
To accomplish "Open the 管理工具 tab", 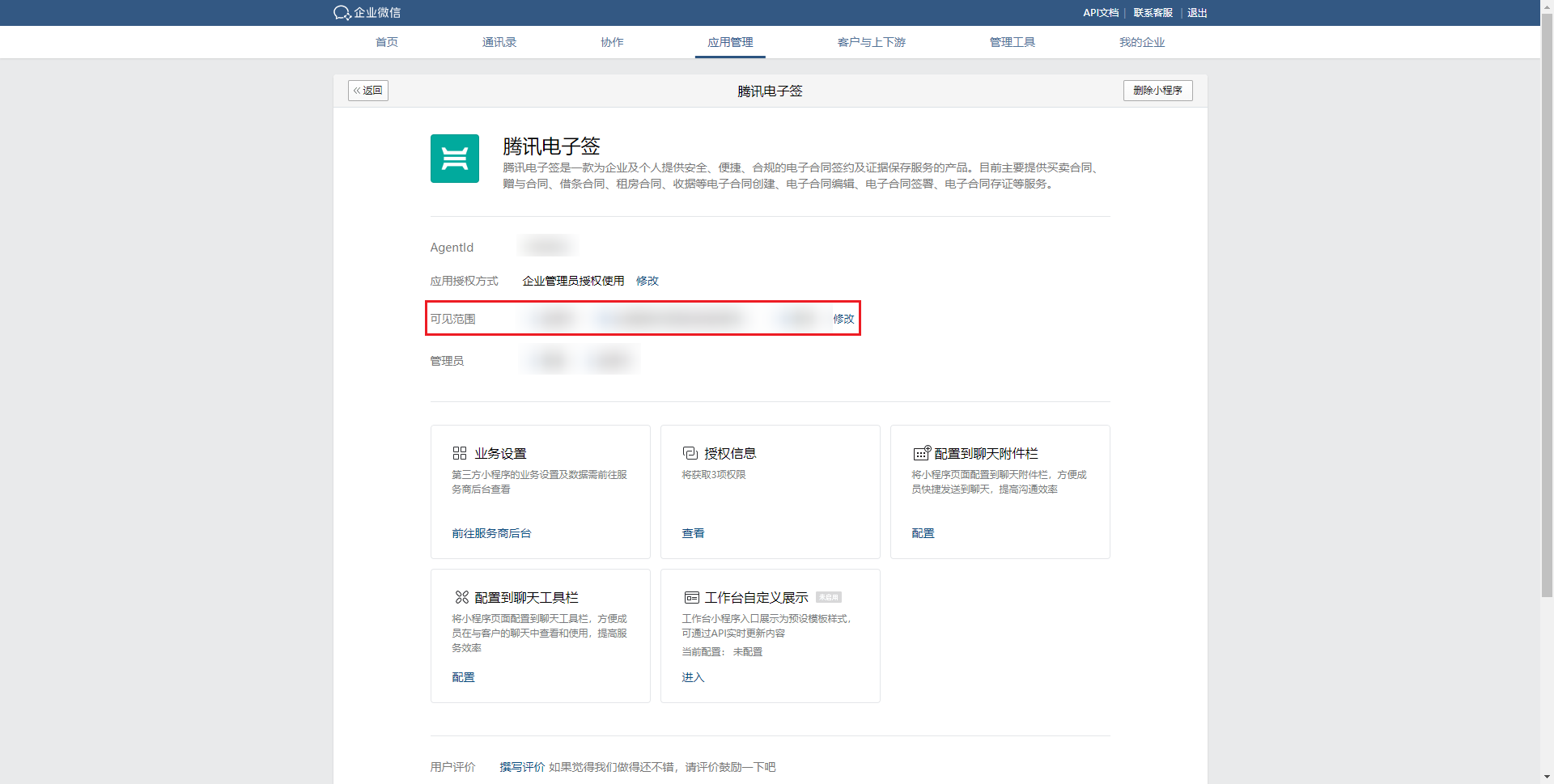I will tap(1013, 42).
